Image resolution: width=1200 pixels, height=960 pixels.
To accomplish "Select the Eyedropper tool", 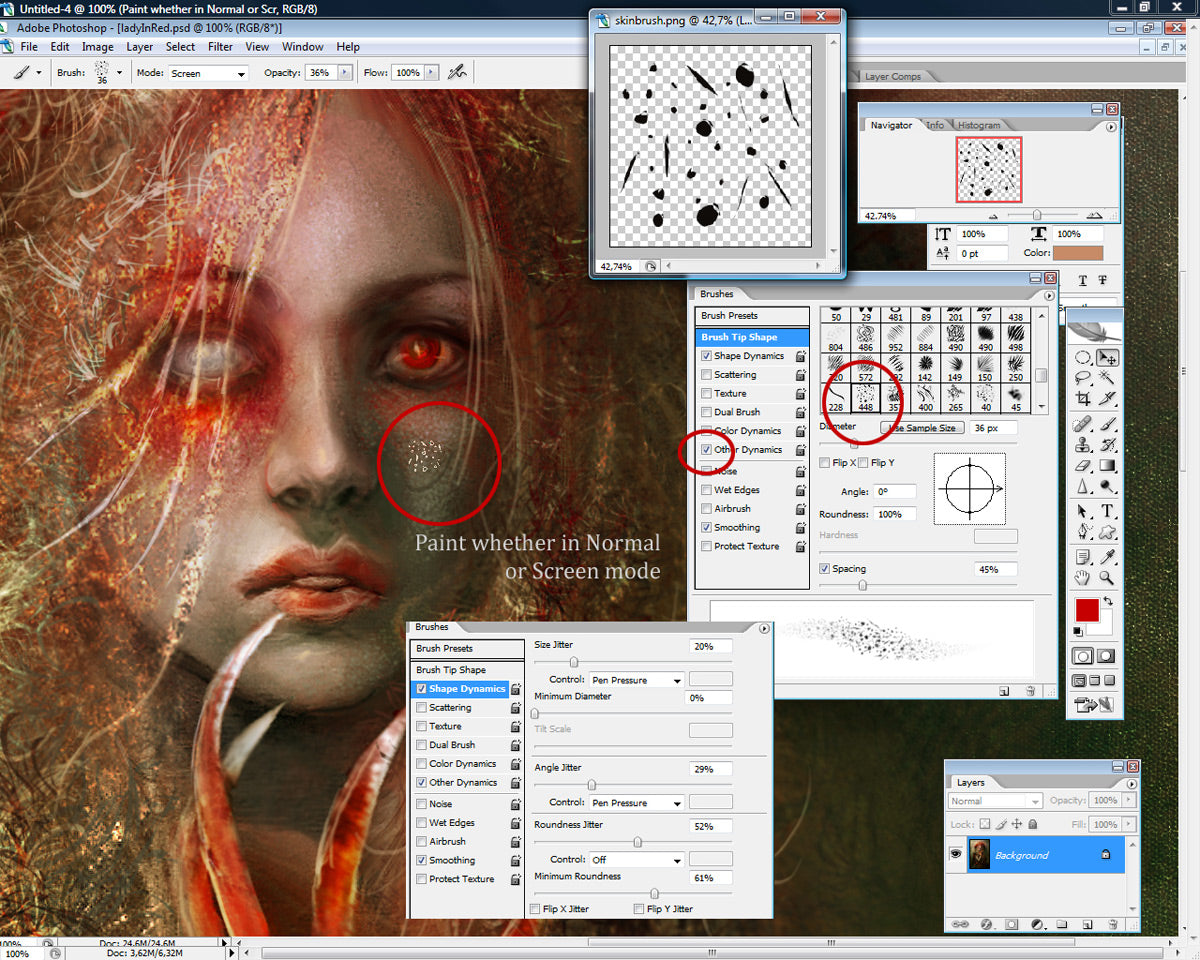I will tap(1106, 556).
